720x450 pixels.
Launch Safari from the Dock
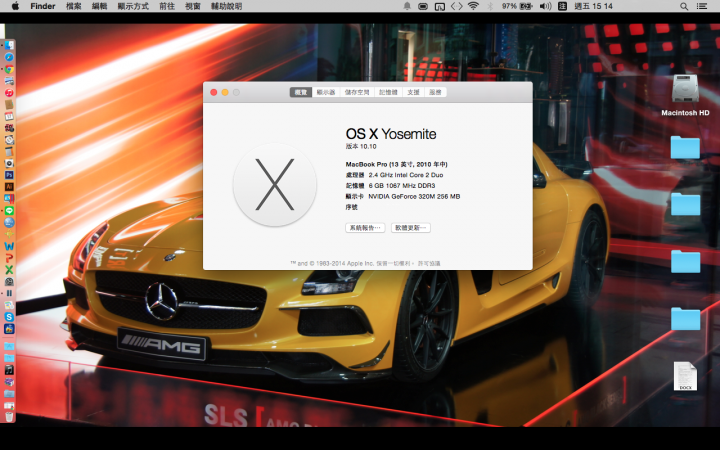tap(9, 57)
